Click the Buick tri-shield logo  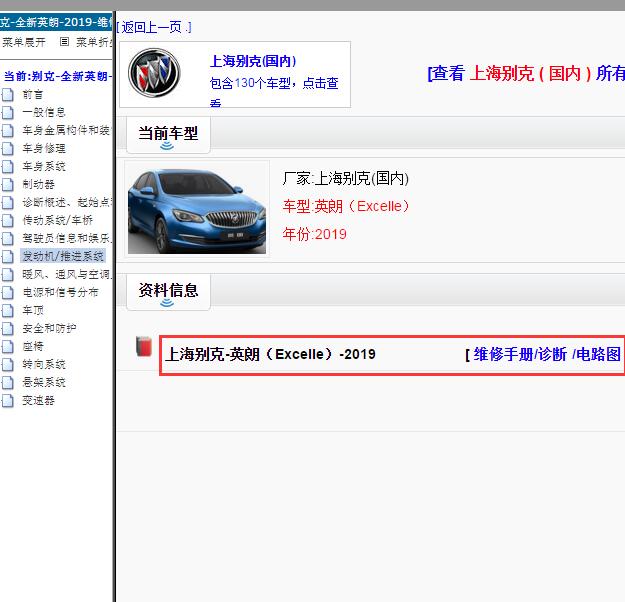pyautogui.click(x=154, y=73)
